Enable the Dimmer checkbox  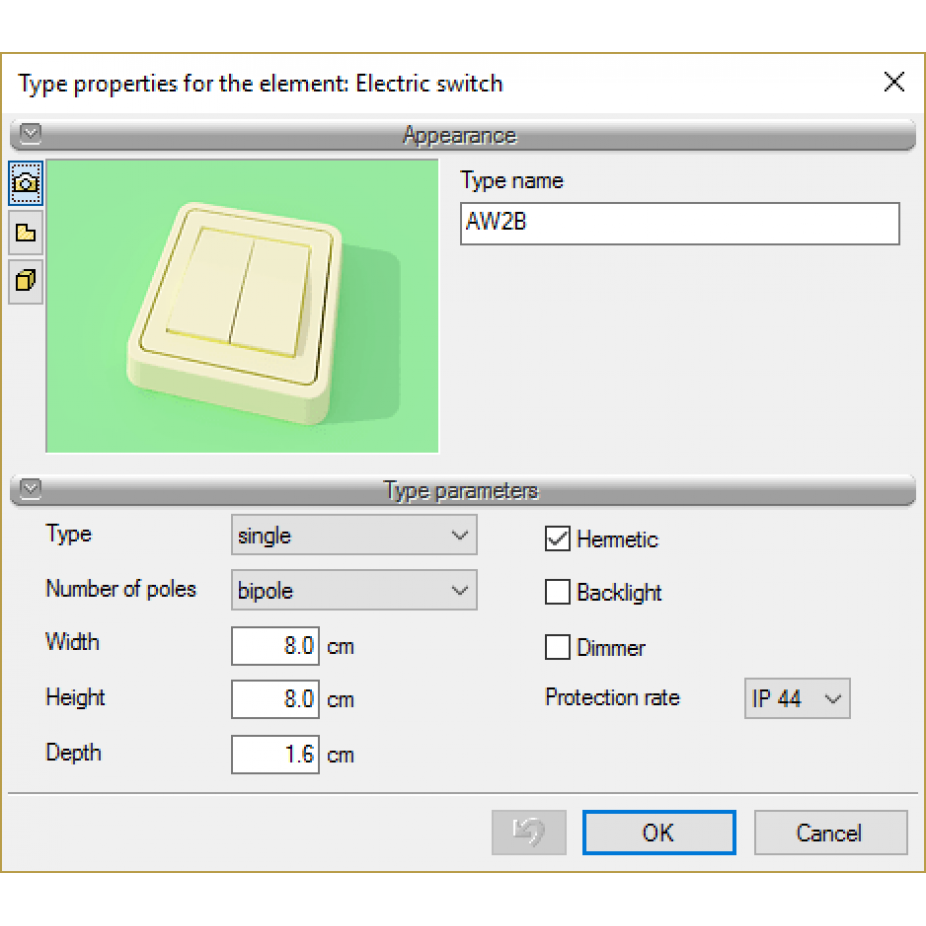point(557,647)
